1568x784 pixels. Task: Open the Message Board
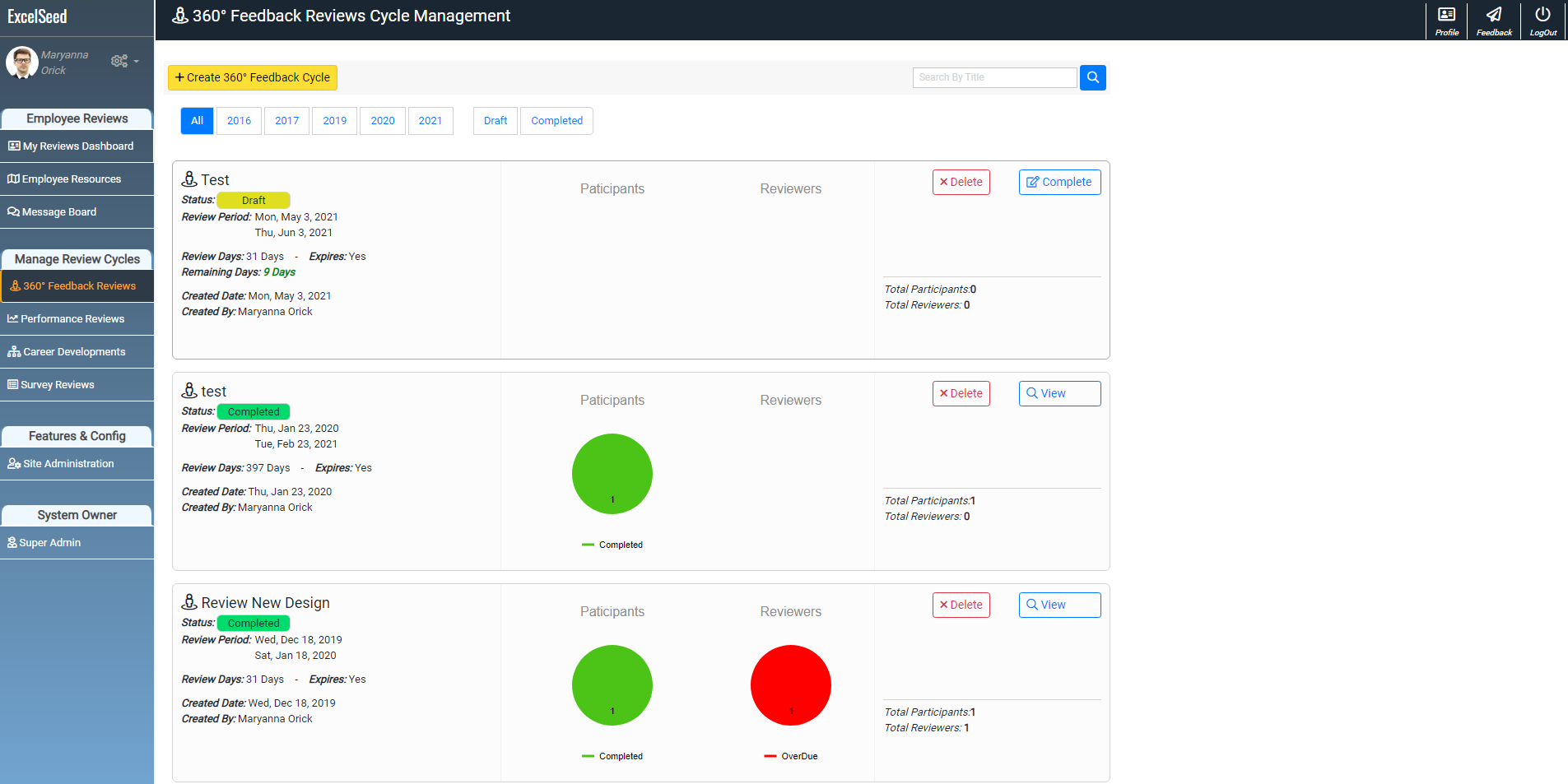(x=58, y=211)
